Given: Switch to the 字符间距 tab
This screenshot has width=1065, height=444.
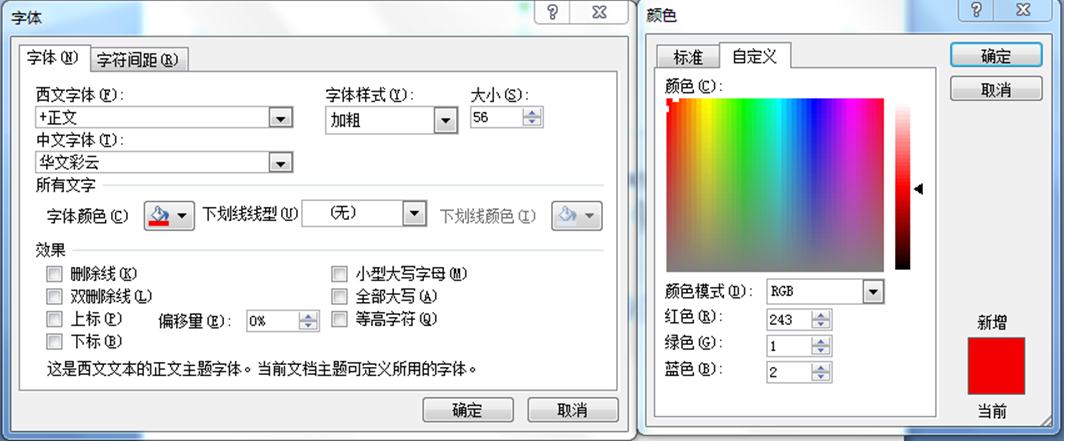Looking at the screenshot, I should pos(138,60).
